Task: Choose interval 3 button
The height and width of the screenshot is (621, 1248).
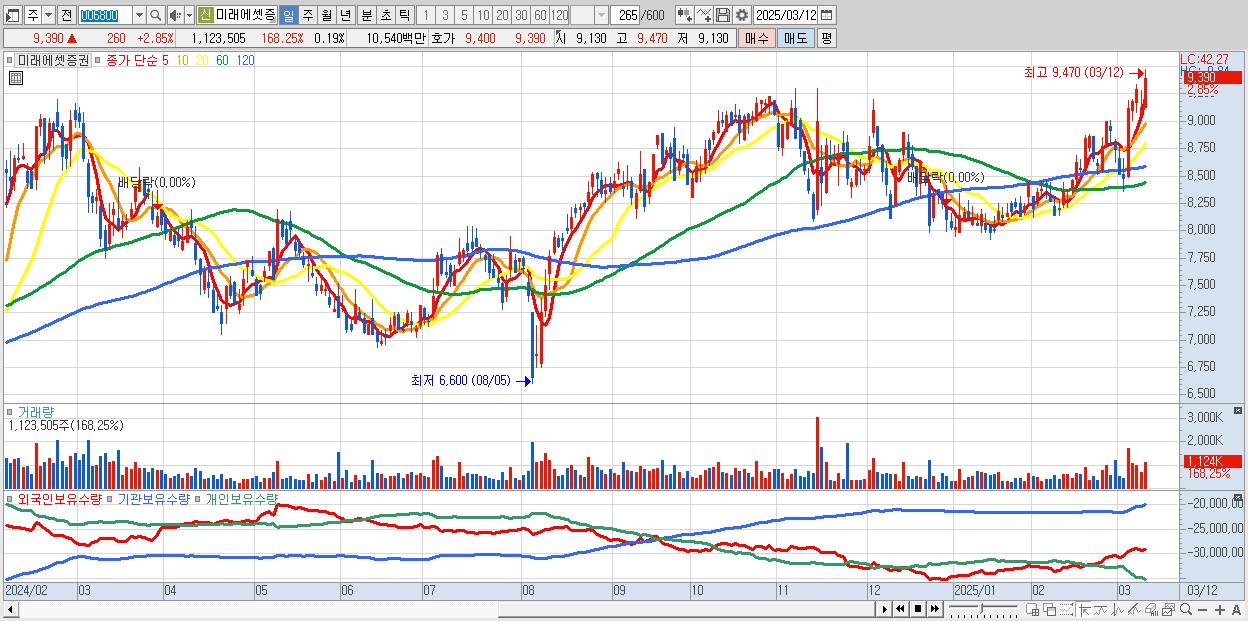Action: pos(445,15)
